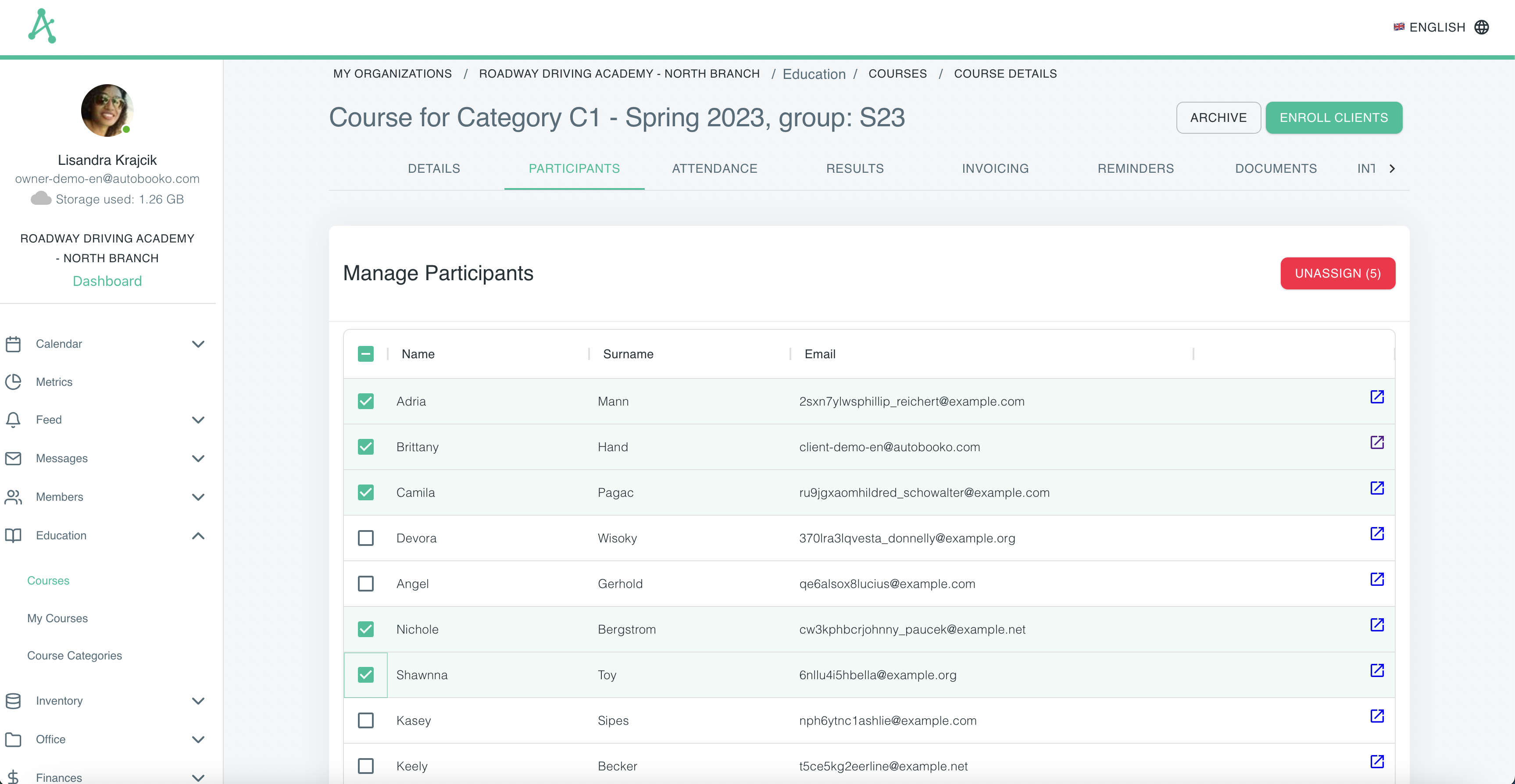Collapse the Education sidebar section
The height and width of the screenshot is (784, 1515).
tap(198, 536)
